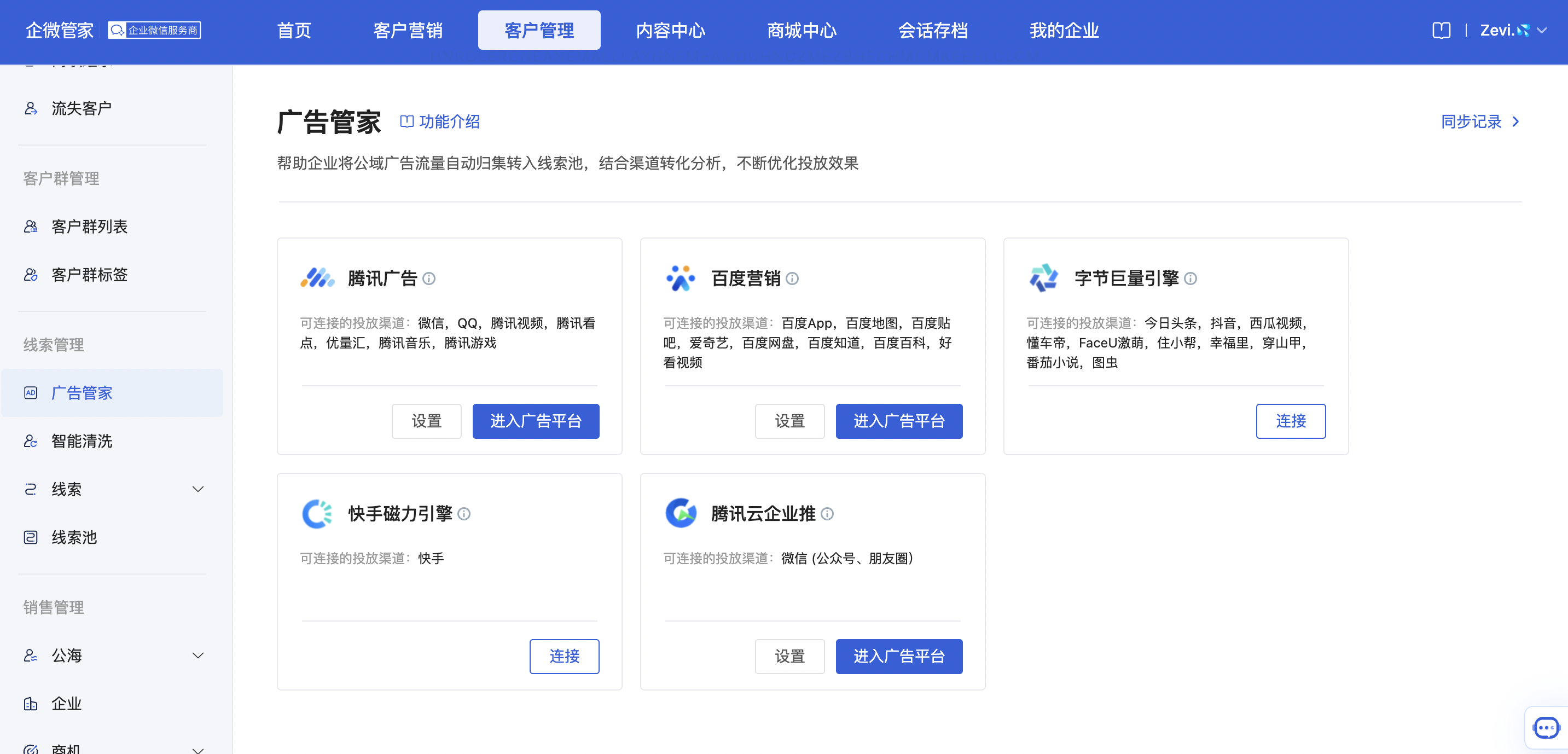Open the 商城中心 top tab
Image resolution: width=1568 pixels, height=754 pixels.
coord(802,31)
